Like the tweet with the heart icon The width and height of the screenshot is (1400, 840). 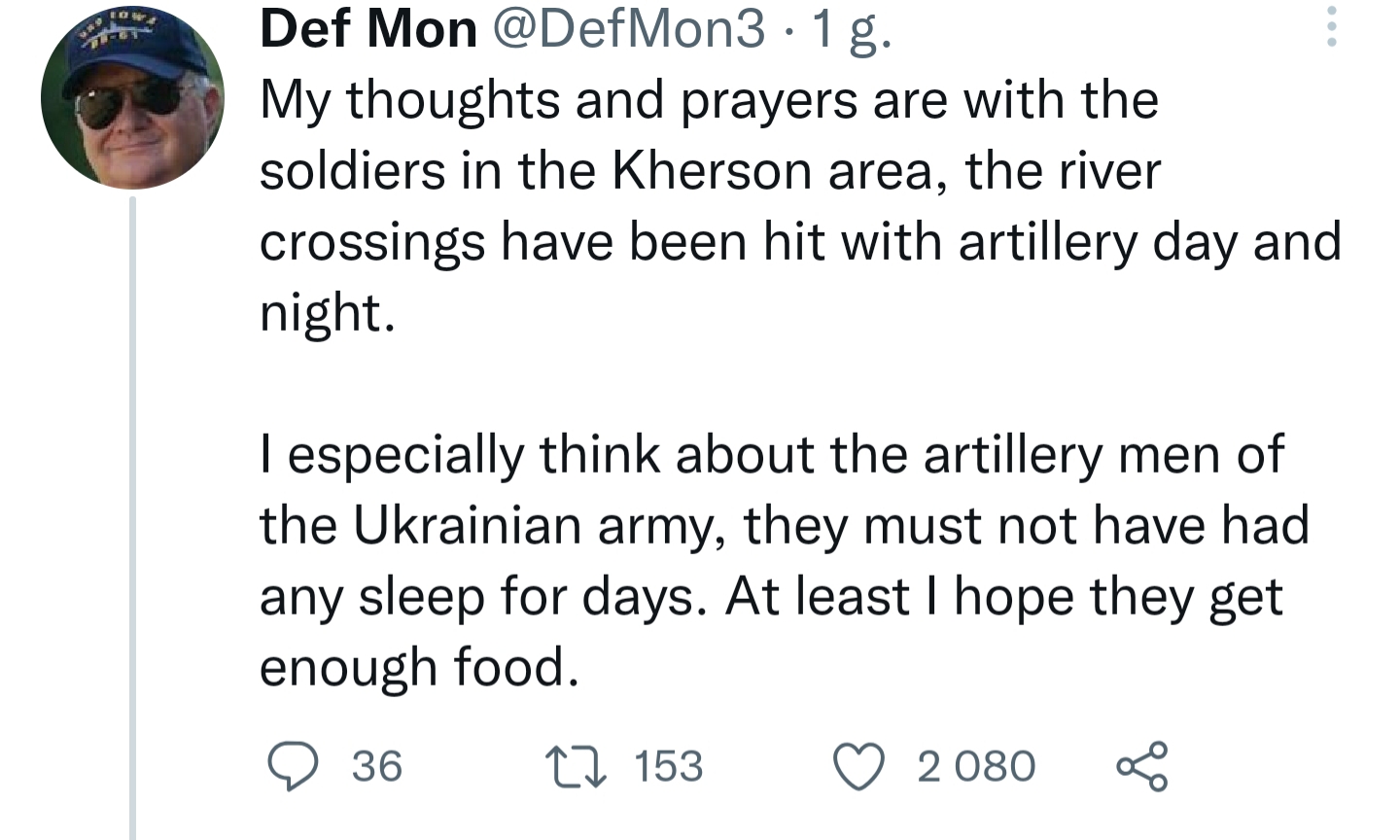(860, 766)
